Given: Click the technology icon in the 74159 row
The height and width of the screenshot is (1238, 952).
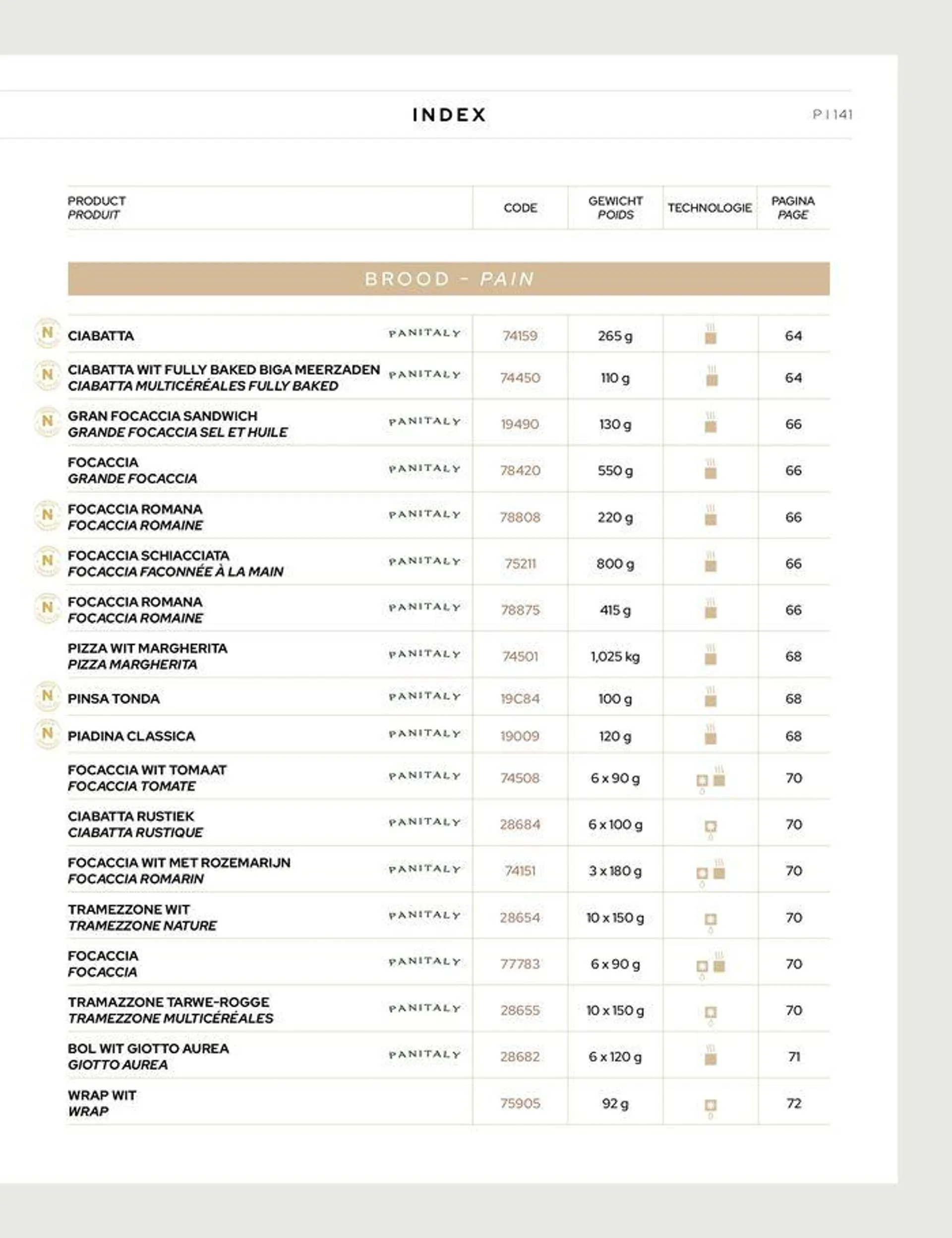Looking at the screenshot, I should click(711, 334).
